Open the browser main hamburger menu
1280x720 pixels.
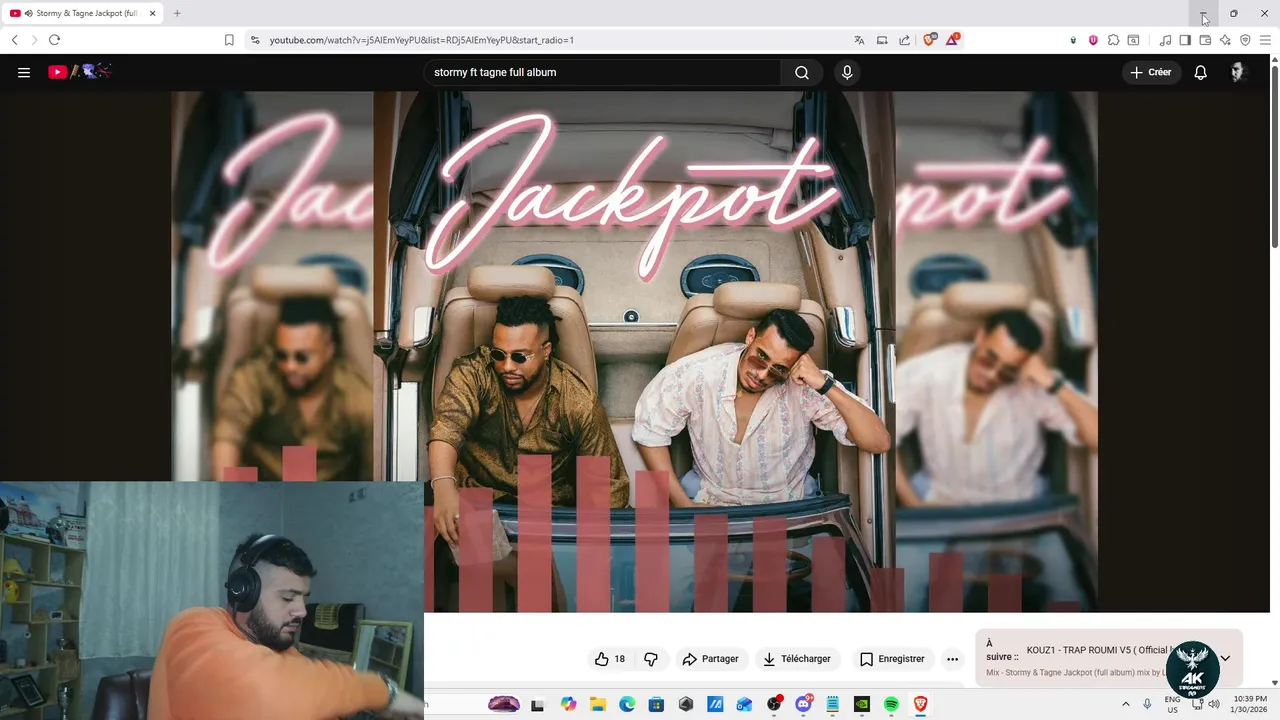click(1265, 40)
